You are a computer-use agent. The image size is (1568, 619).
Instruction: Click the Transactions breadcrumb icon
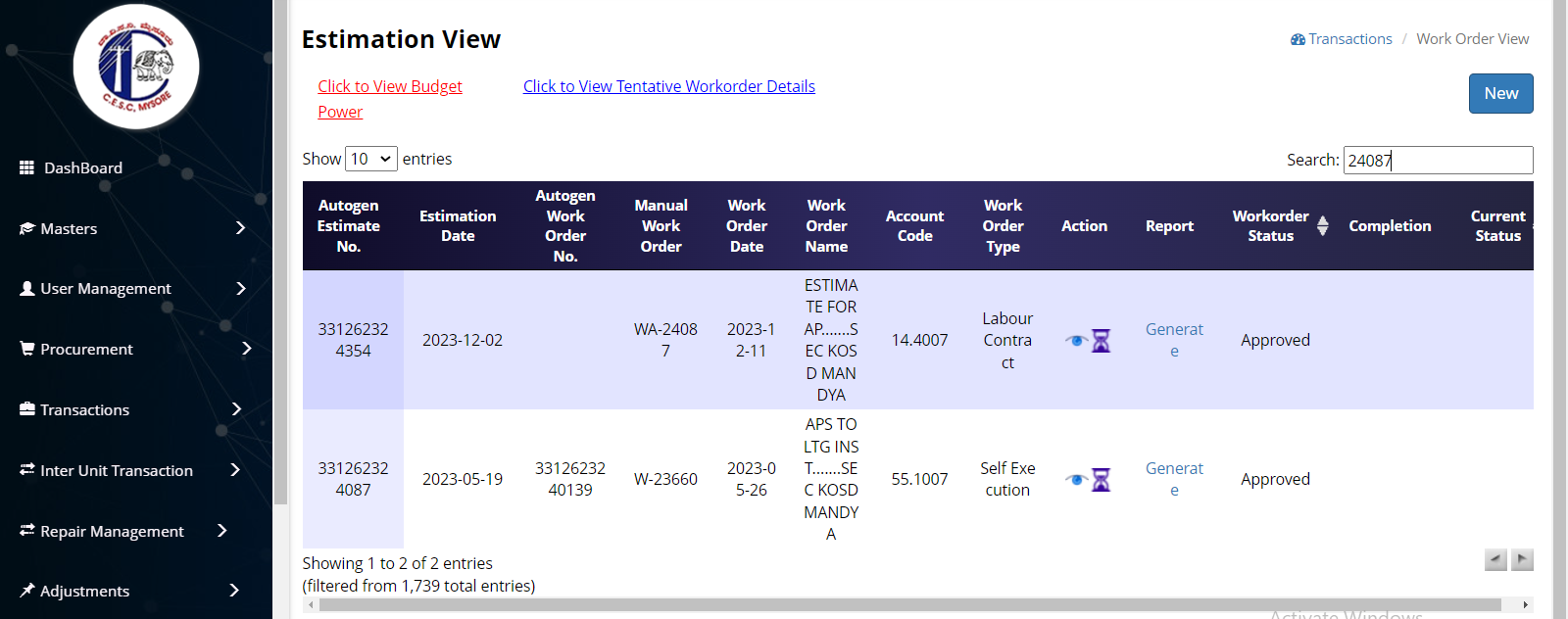click(1298, 39)
